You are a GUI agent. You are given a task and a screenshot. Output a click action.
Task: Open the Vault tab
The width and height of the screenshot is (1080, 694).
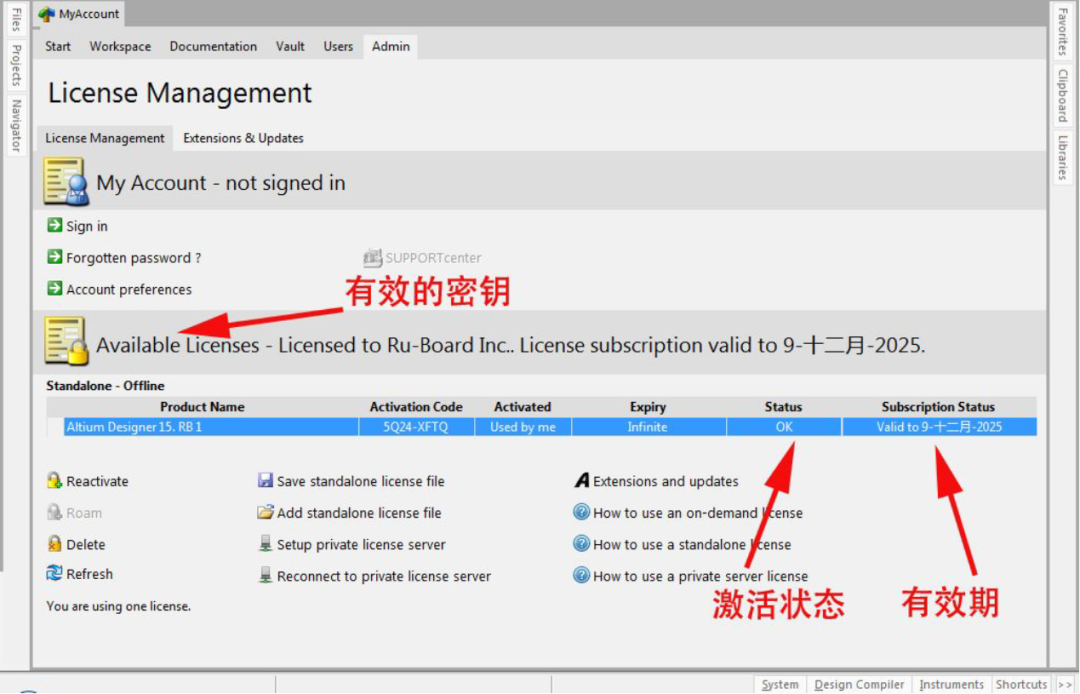click(290, 46)
